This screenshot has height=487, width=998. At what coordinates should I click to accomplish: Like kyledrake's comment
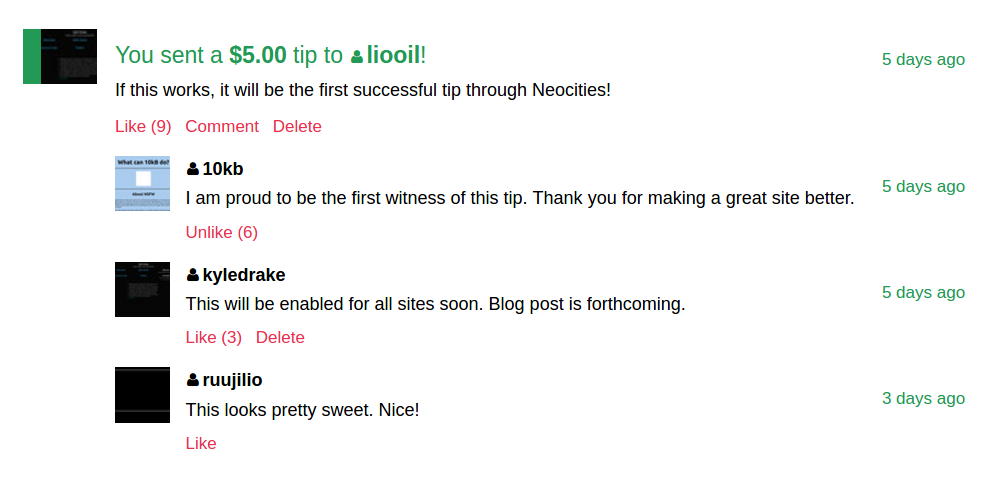(x=214, y=337)
